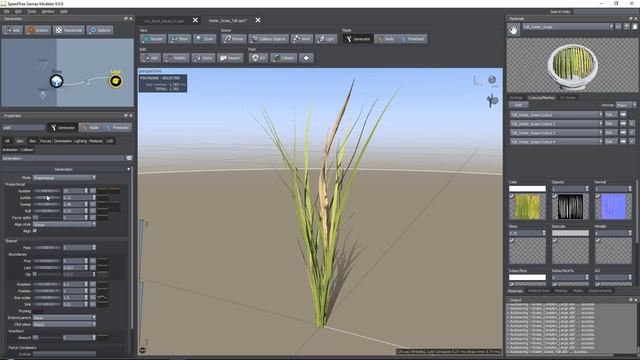
Task: Click the Actions button in Generation panel
Action: tap(38, 30)
